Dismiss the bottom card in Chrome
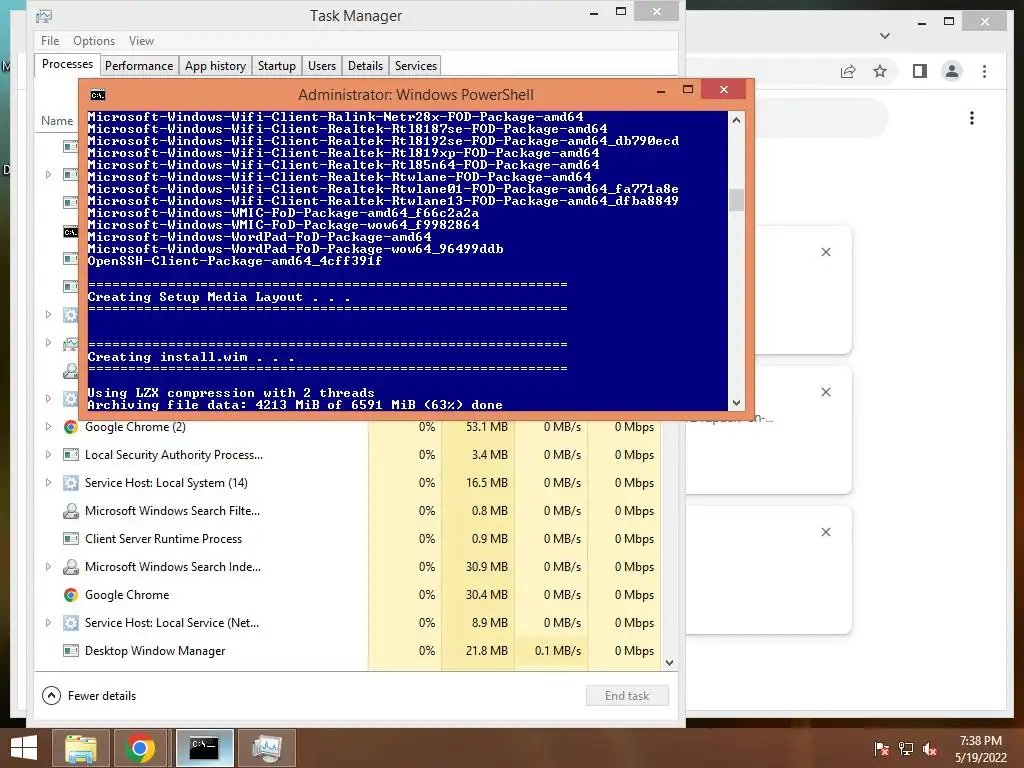1024x768 pixels. click(825, 532)
